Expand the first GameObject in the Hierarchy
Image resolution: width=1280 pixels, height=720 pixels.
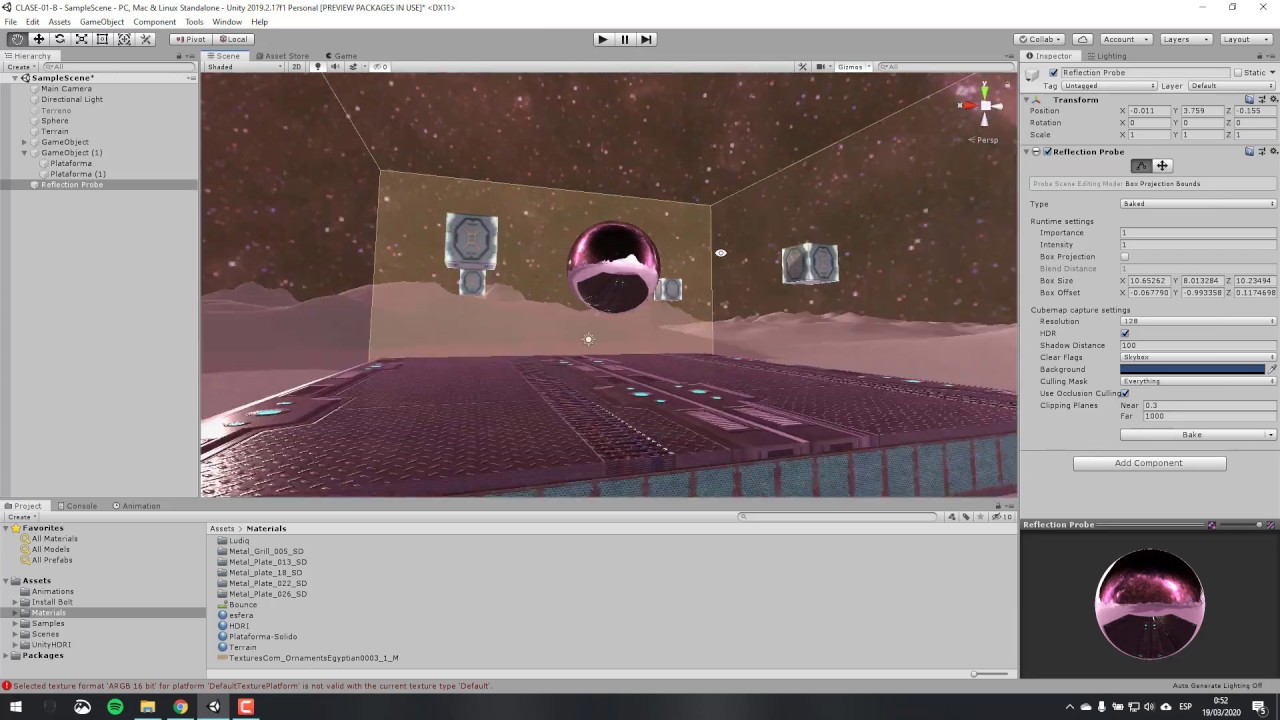point(24,142)
